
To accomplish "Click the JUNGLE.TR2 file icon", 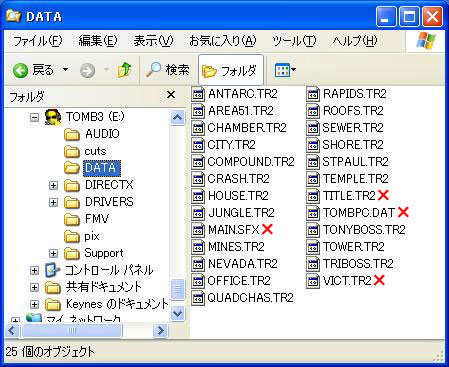I will coord(198,213).
